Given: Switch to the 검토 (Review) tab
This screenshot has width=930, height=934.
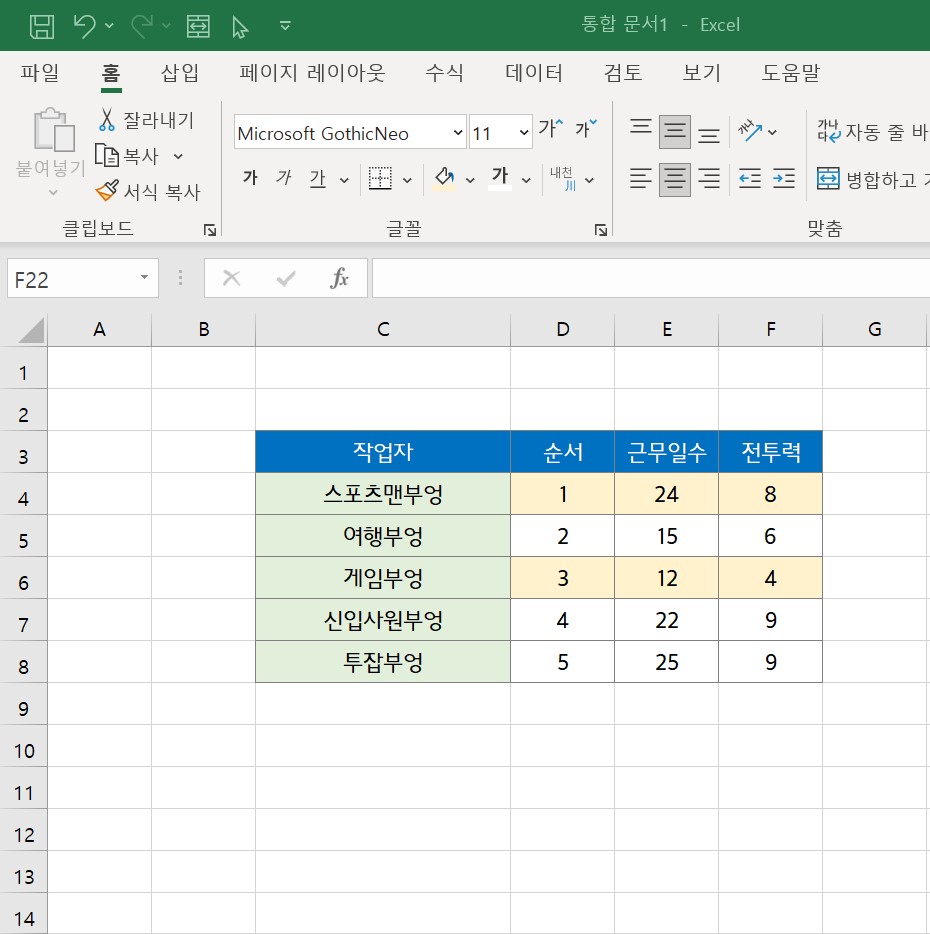Looking at the screenshot, I should click(623, 73).
